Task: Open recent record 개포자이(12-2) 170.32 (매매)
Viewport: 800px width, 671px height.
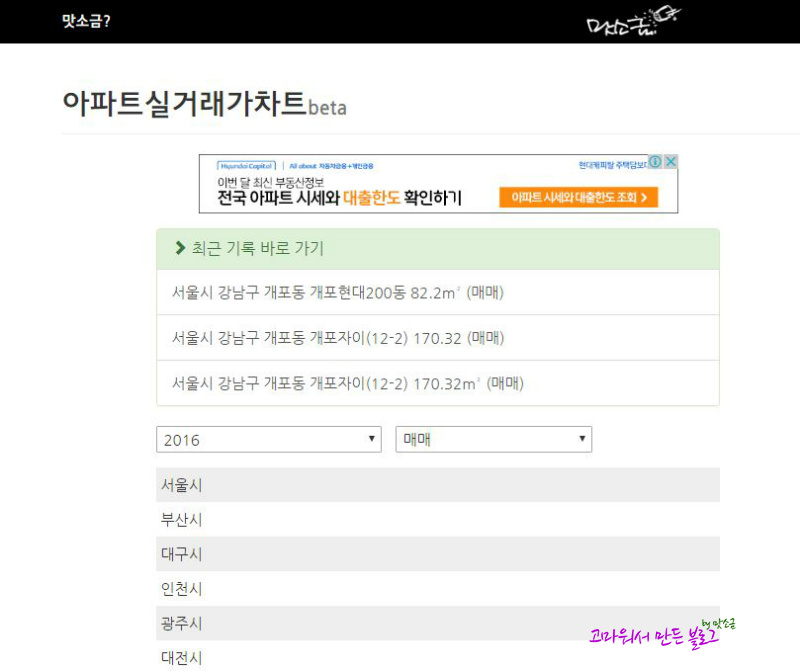Action: coord(438,338)
